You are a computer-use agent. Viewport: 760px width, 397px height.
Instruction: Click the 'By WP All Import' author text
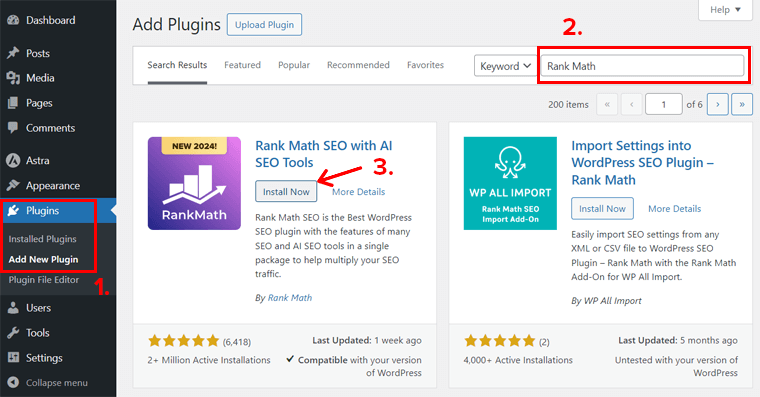tap(606, 301)
